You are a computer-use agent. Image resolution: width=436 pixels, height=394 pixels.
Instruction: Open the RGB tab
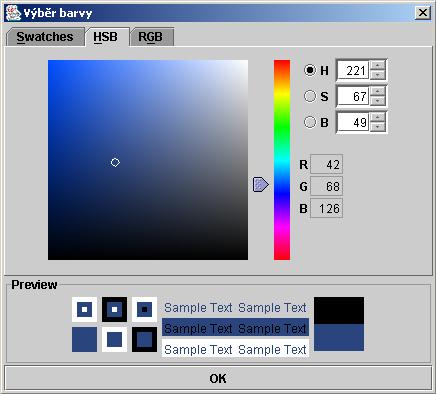(x=151, y=37)
